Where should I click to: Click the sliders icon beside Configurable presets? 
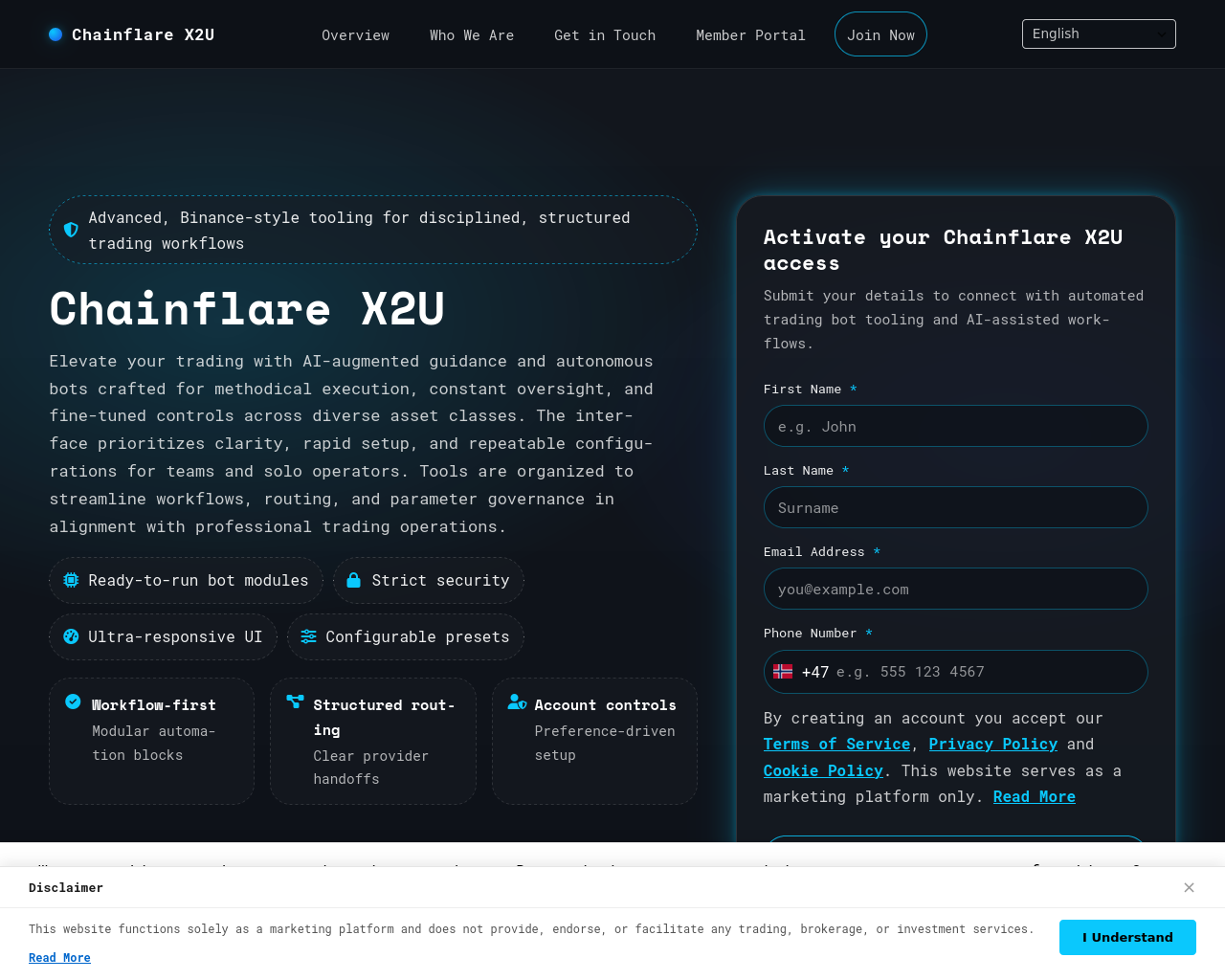pos(308,636)
